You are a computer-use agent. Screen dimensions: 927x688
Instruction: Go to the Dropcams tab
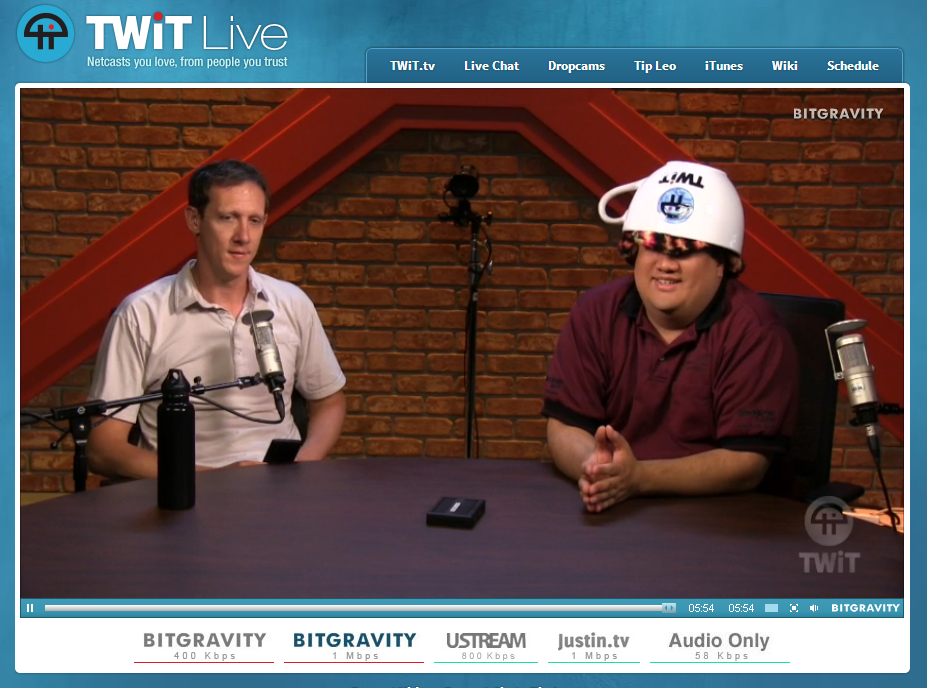(576, 66)
